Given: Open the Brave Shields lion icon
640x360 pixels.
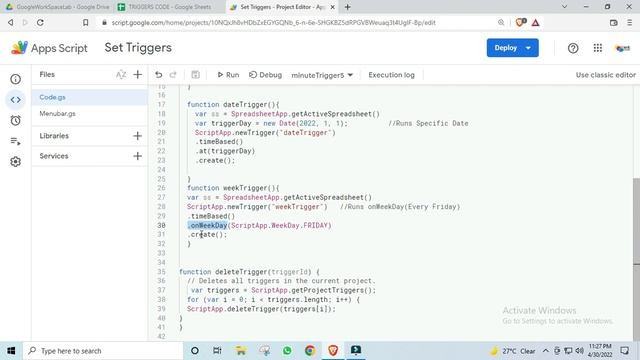Looking at the screenshot, I should [x=520, y=22].
